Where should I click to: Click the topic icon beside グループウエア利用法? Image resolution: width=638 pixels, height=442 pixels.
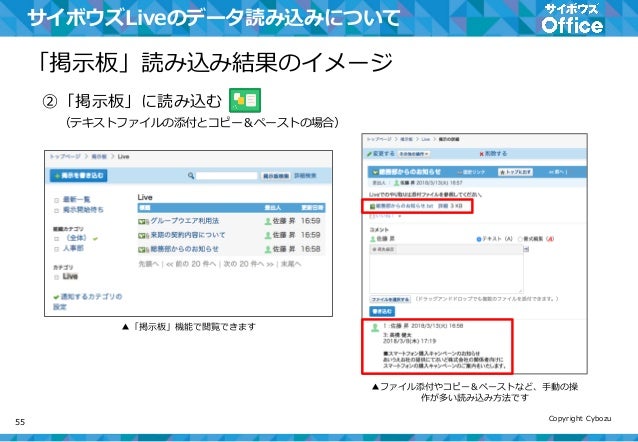143,221
